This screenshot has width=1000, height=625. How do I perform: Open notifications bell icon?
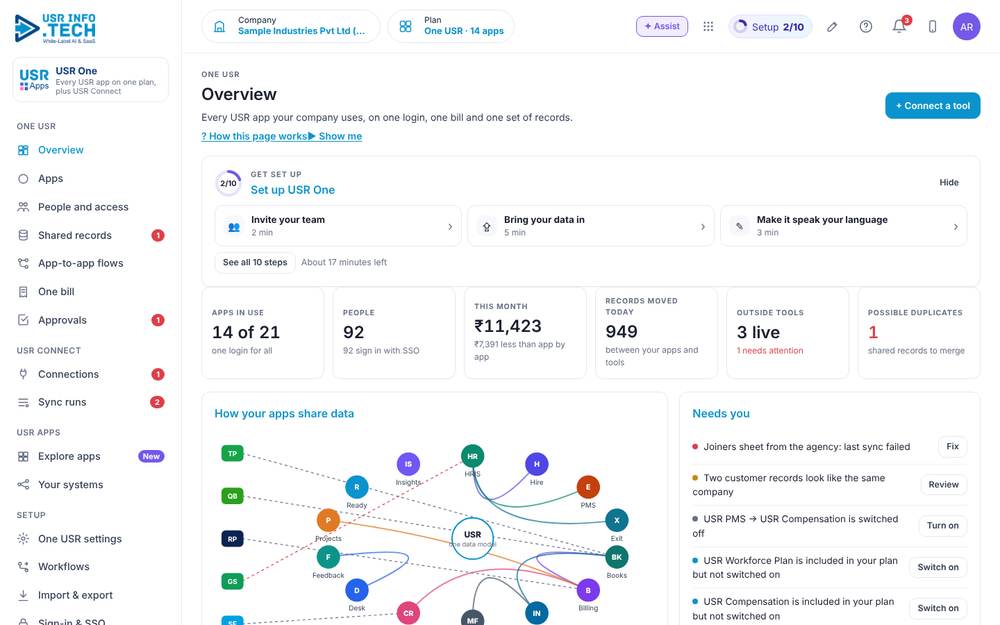[899, 27]
